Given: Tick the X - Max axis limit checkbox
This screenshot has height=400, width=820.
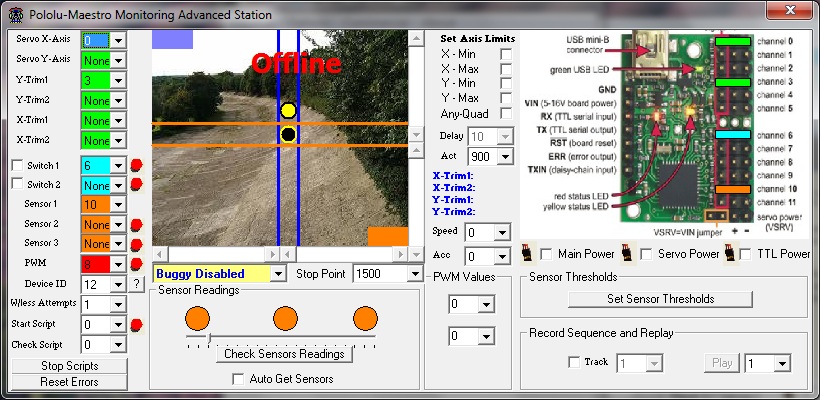Looking at the screenshot, I should (506, 68).
